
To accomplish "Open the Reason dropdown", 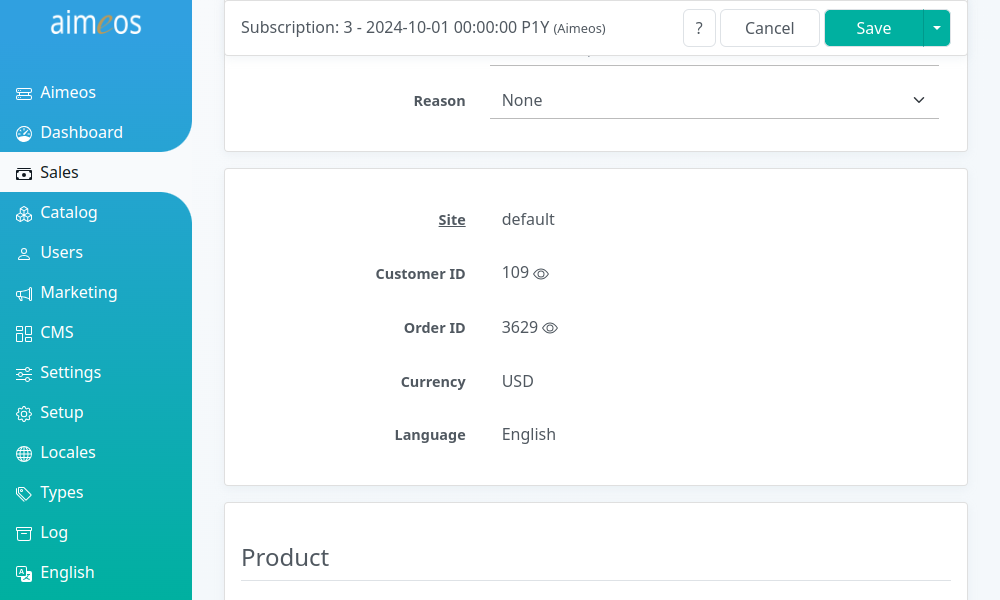I will (714, 100).
